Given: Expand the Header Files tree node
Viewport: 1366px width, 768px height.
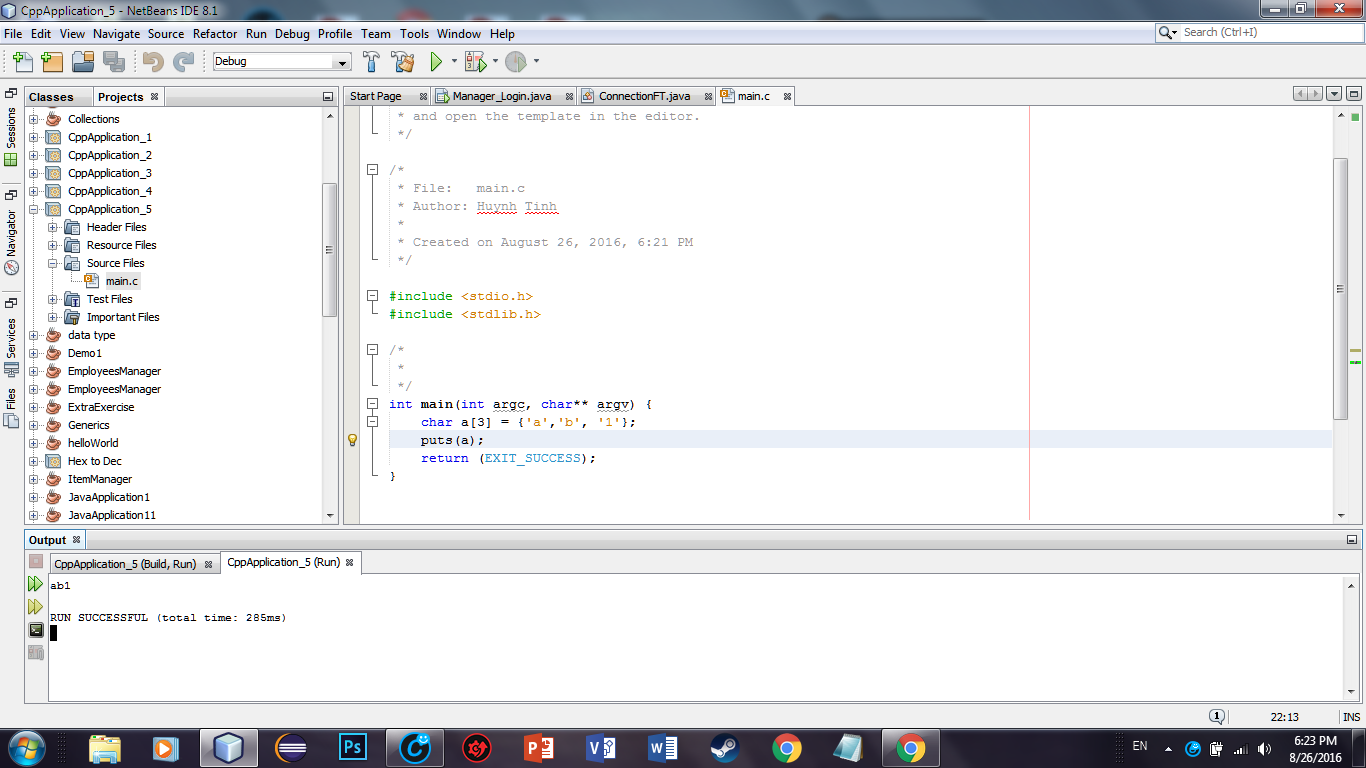Looking at the screenshot, I should pos(52,227).
